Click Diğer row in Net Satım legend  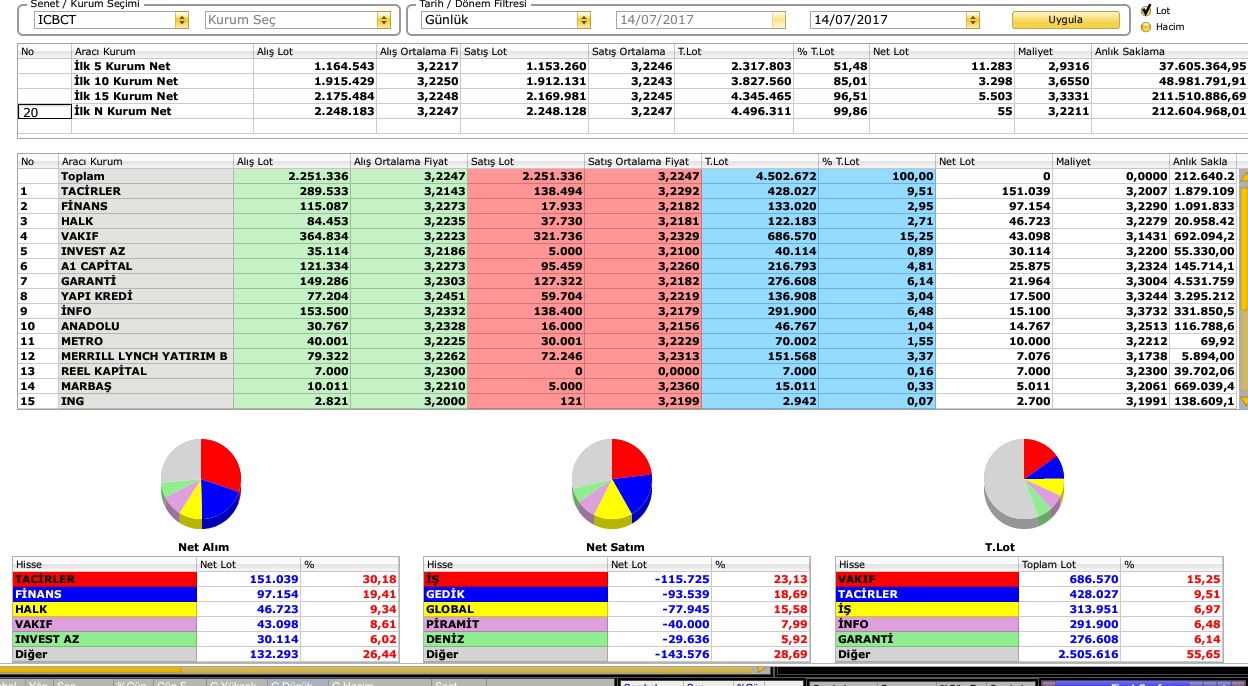tap(618, 655)
